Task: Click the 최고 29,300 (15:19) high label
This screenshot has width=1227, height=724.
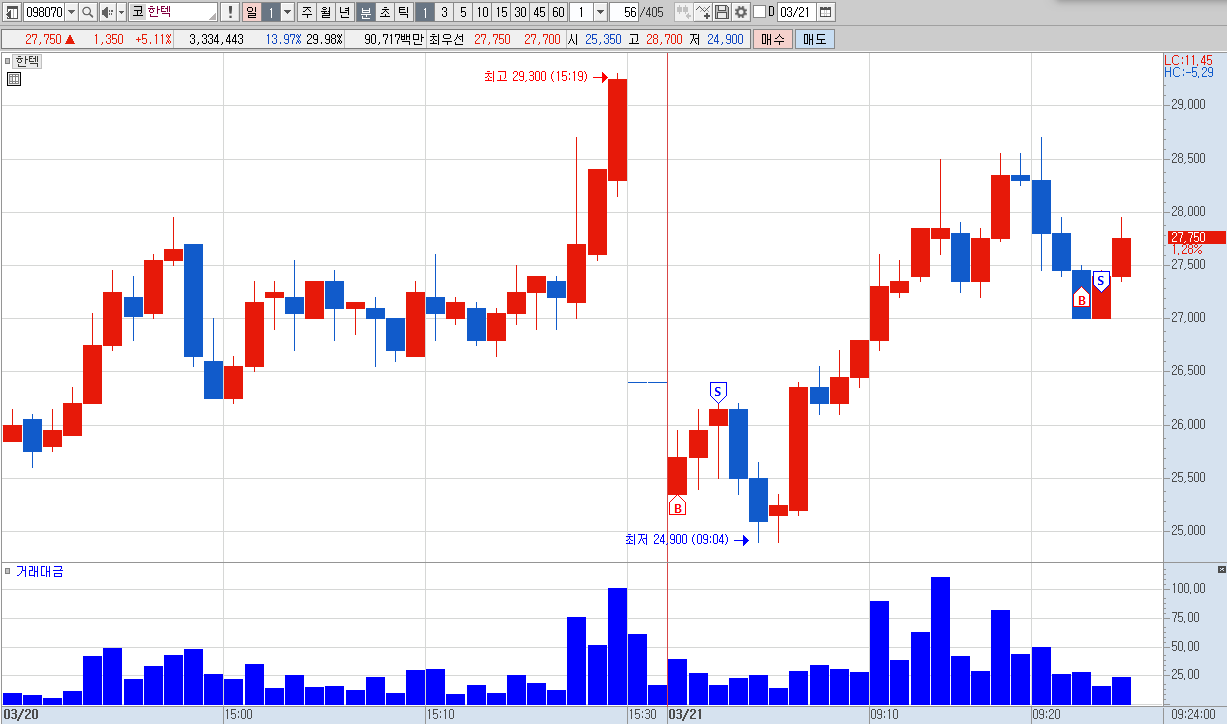Action: point(535,76)
